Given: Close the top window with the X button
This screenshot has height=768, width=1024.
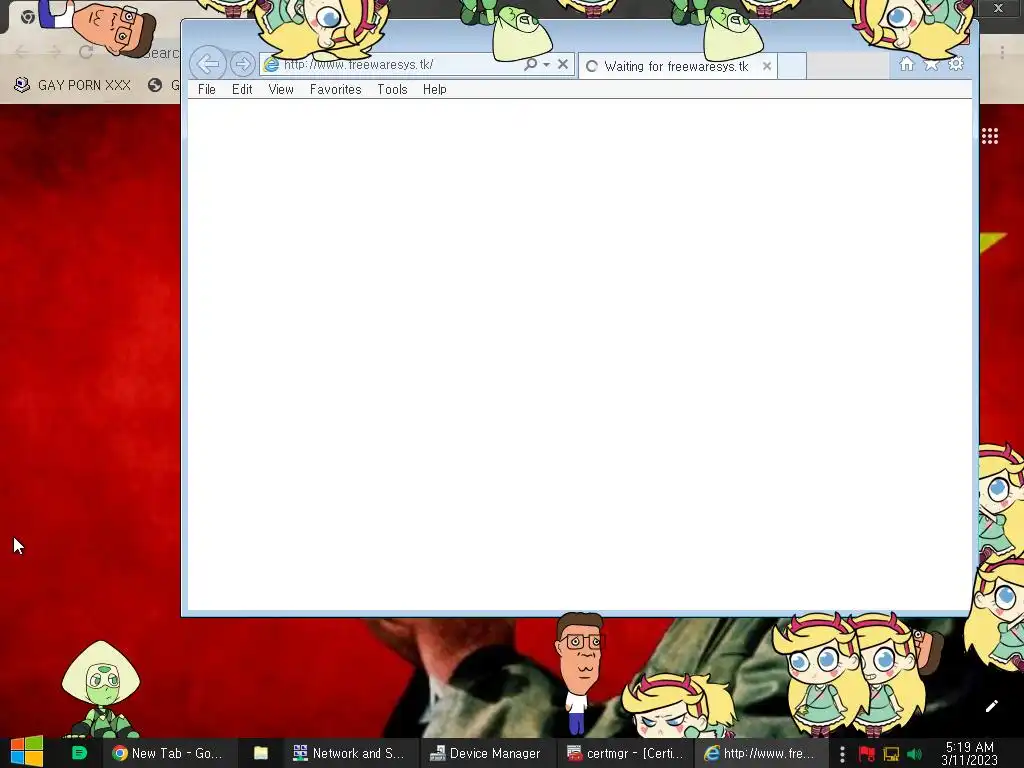Looking at the screenshot, I should (x=998, y=8).
